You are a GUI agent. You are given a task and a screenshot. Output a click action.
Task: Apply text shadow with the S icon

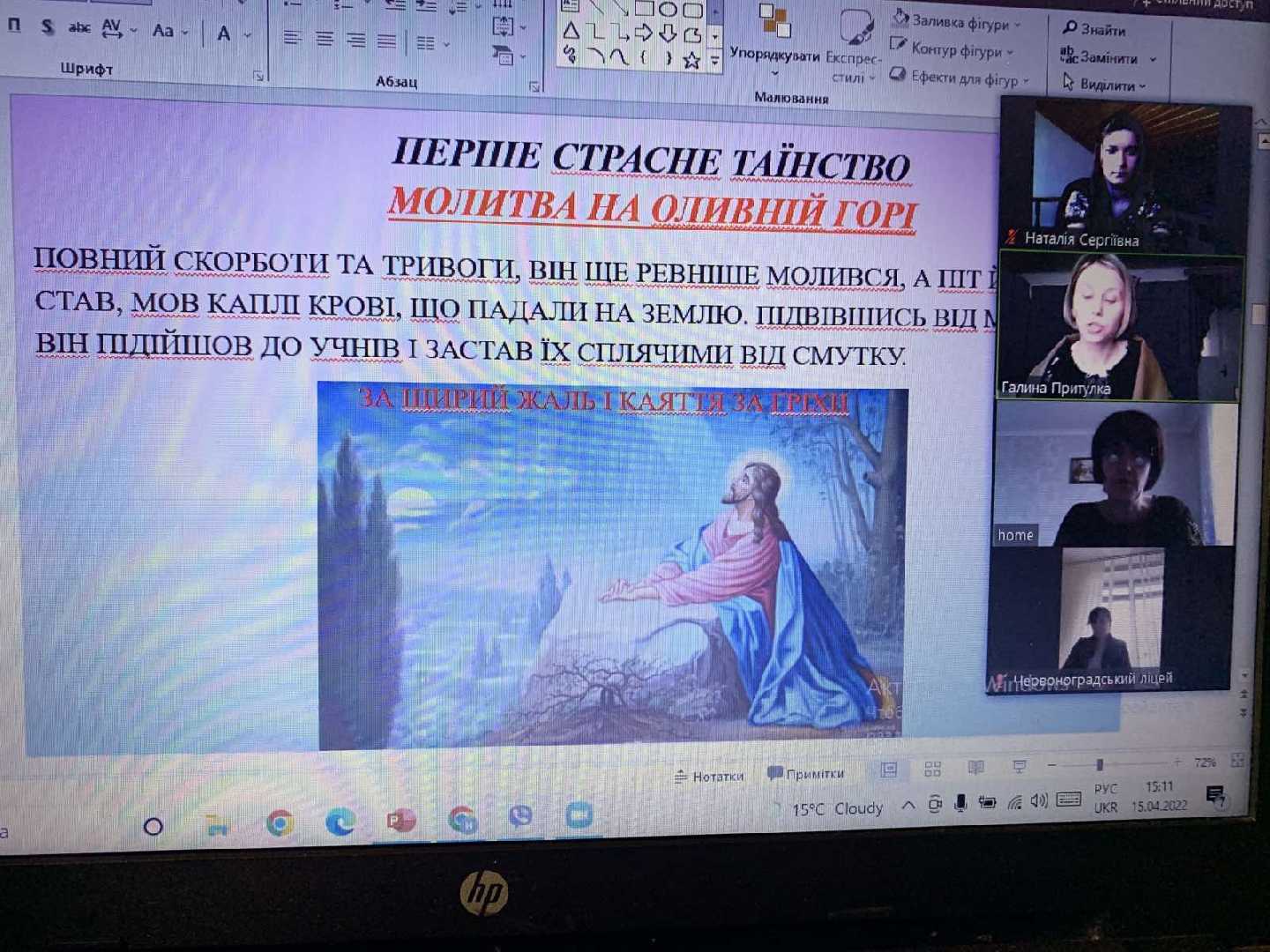[x=47, y=27]
